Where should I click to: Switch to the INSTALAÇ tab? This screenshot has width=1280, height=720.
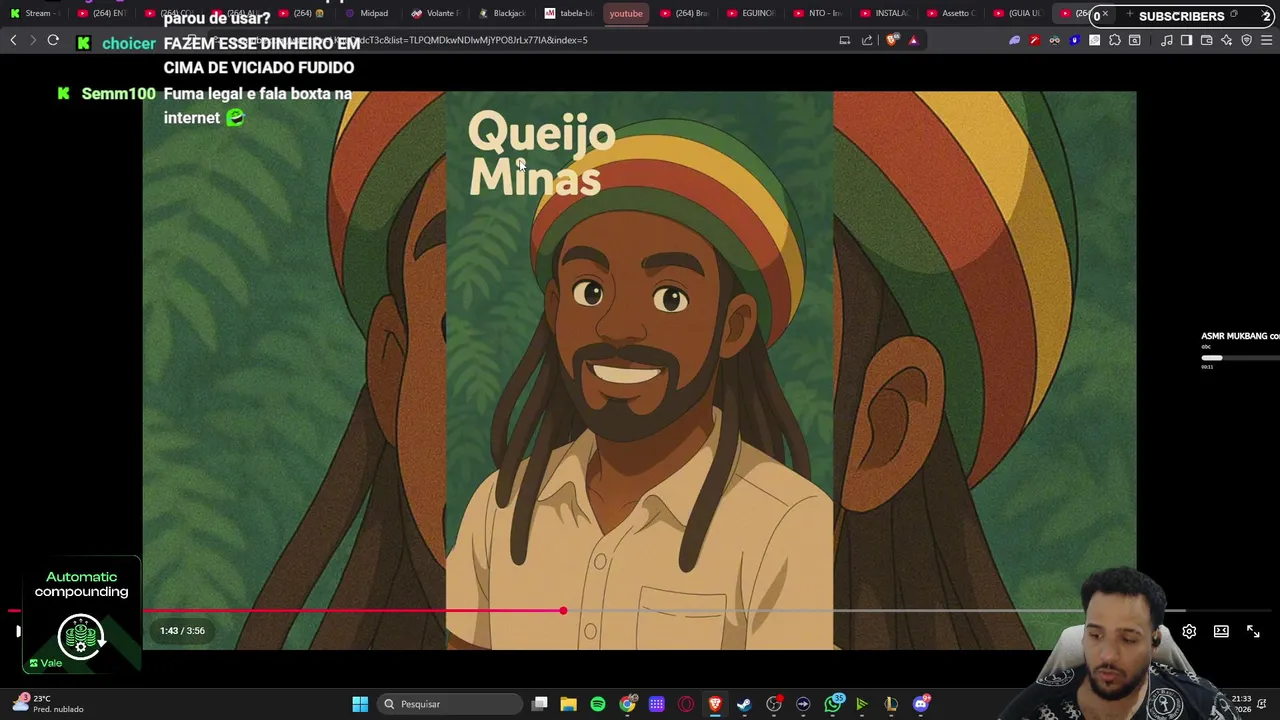(x=885, y=13)
